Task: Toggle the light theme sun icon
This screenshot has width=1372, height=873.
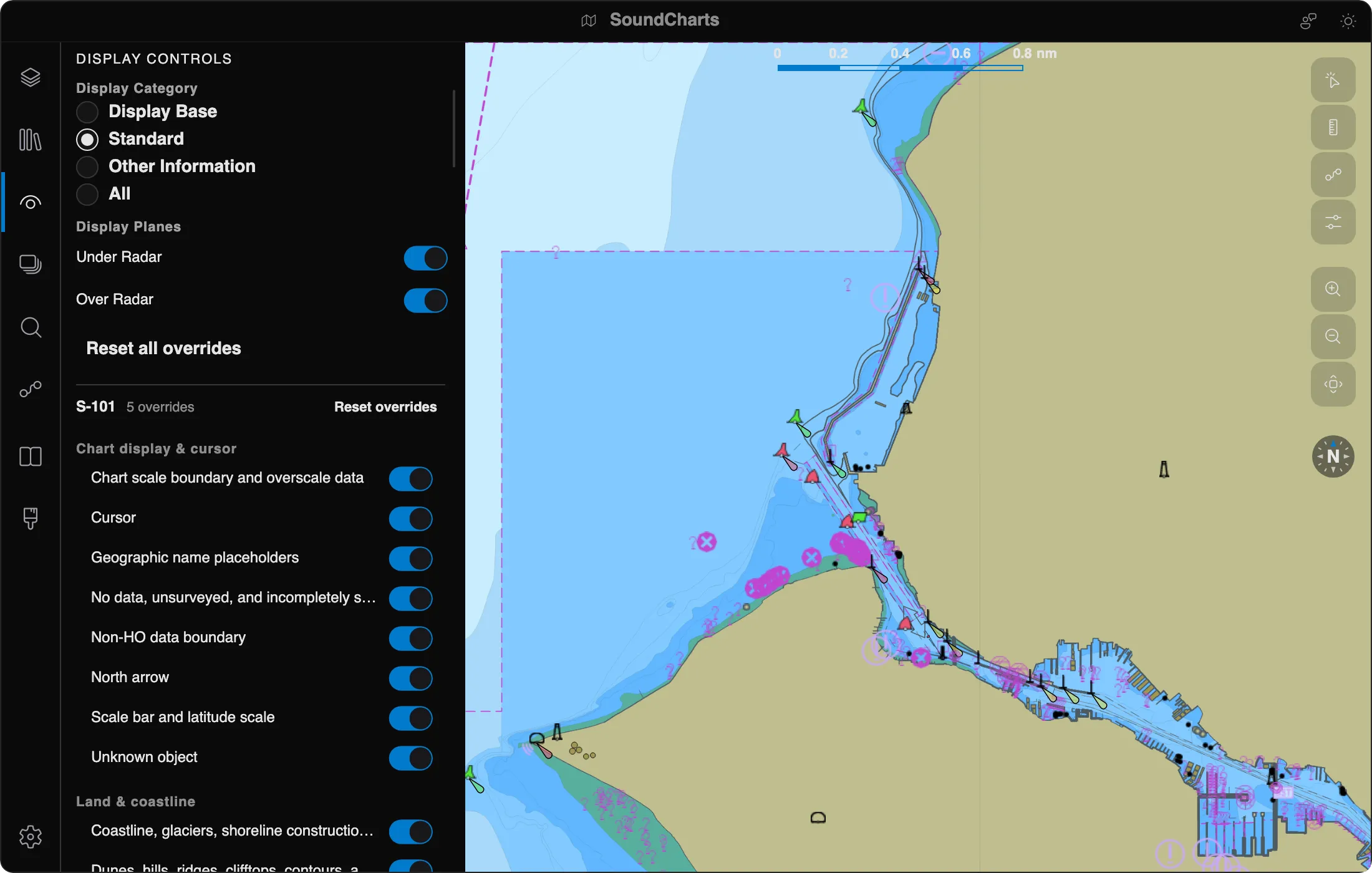Action: [x=1348, y=21]
